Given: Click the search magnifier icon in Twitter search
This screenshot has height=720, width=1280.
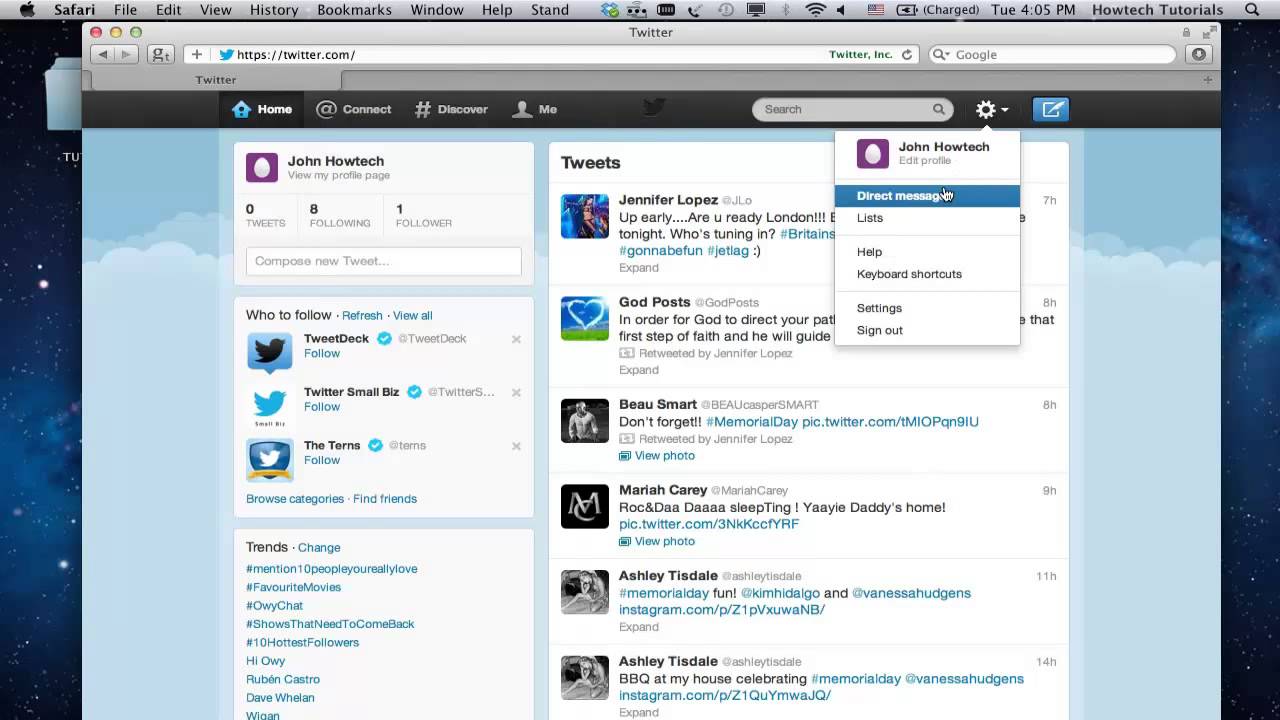Looking at the screenshot, I should coord(938,109).
